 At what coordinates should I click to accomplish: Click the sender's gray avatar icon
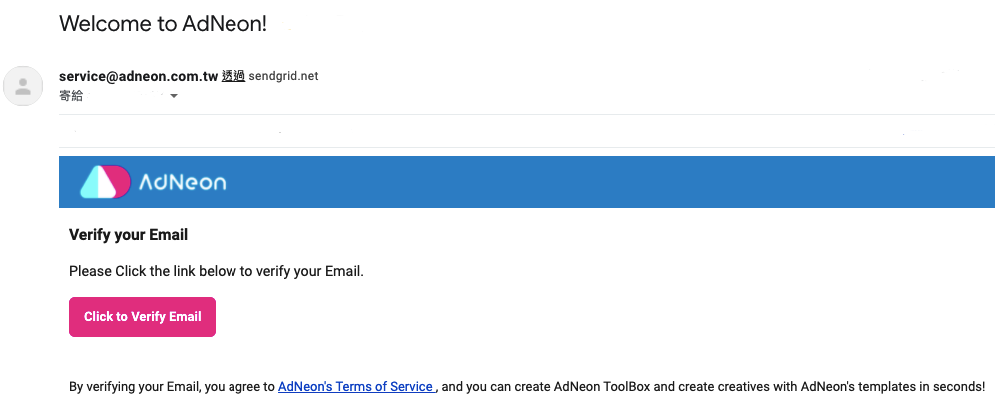click(x=23, y=86)
